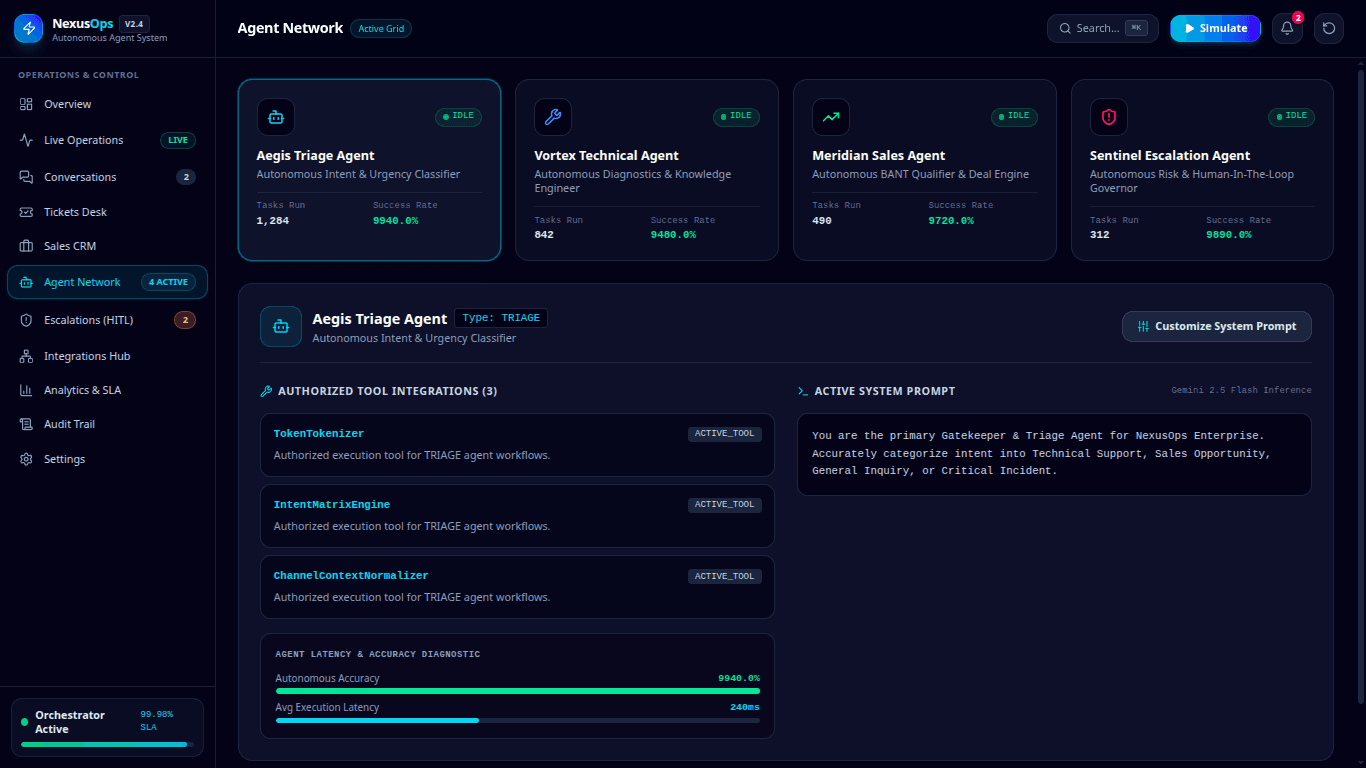Viewport: 1366px width, 768px height.
Task: Click the trending arrow icon on Meridian card
Action: point(831,117)
